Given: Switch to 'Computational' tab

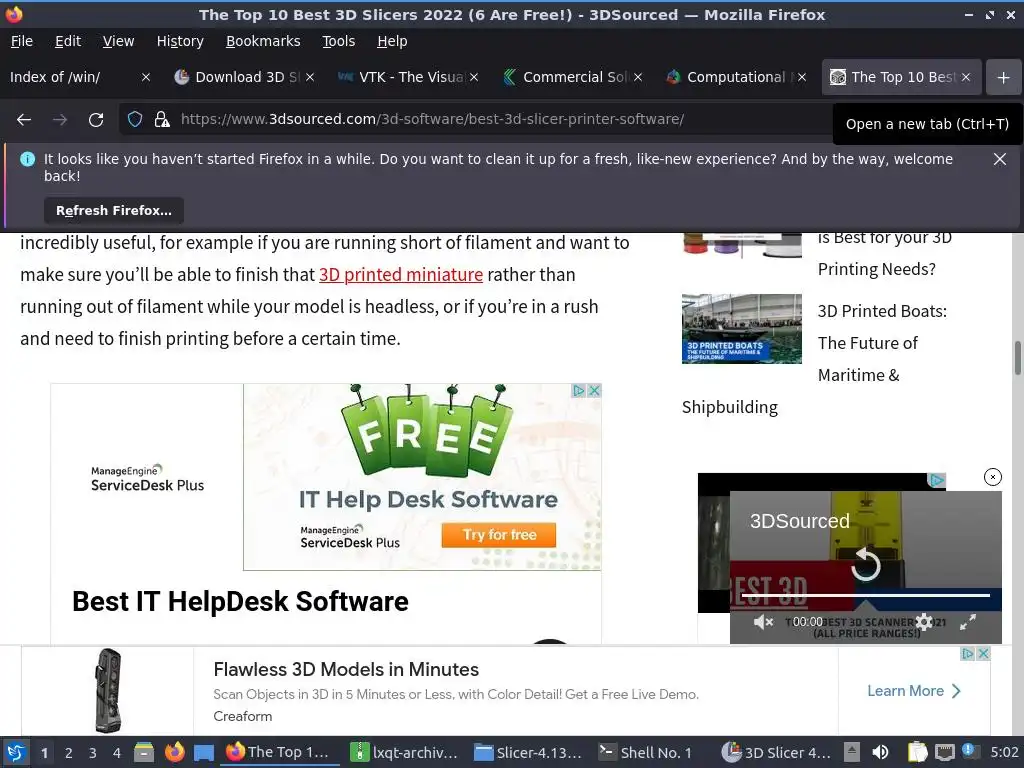Looking at the screenshot, I should pos(731,77).
